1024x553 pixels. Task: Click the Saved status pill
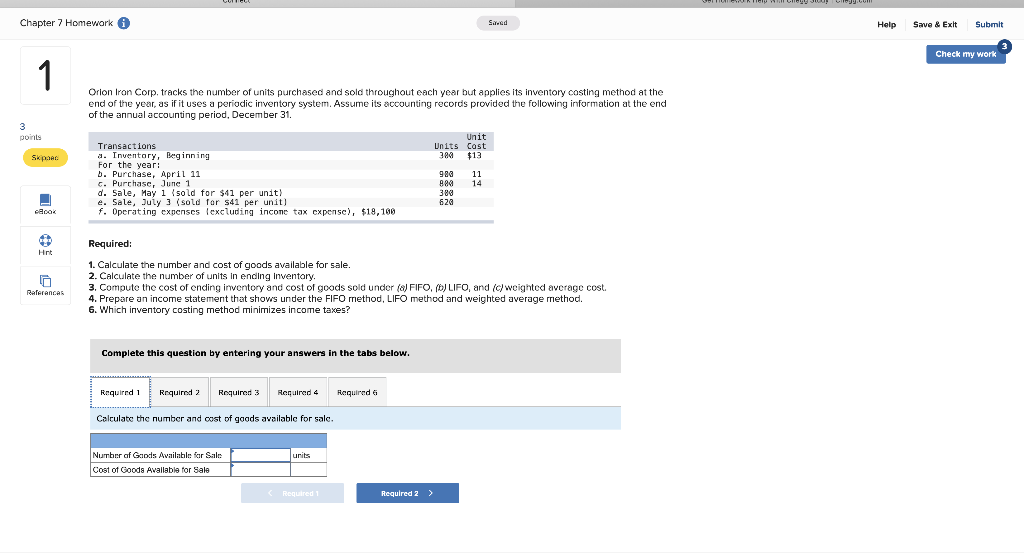click(498, 23)
